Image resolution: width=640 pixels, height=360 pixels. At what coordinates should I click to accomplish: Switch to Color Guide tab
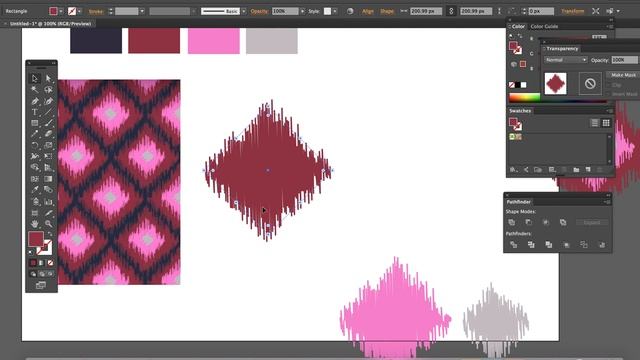544,27
